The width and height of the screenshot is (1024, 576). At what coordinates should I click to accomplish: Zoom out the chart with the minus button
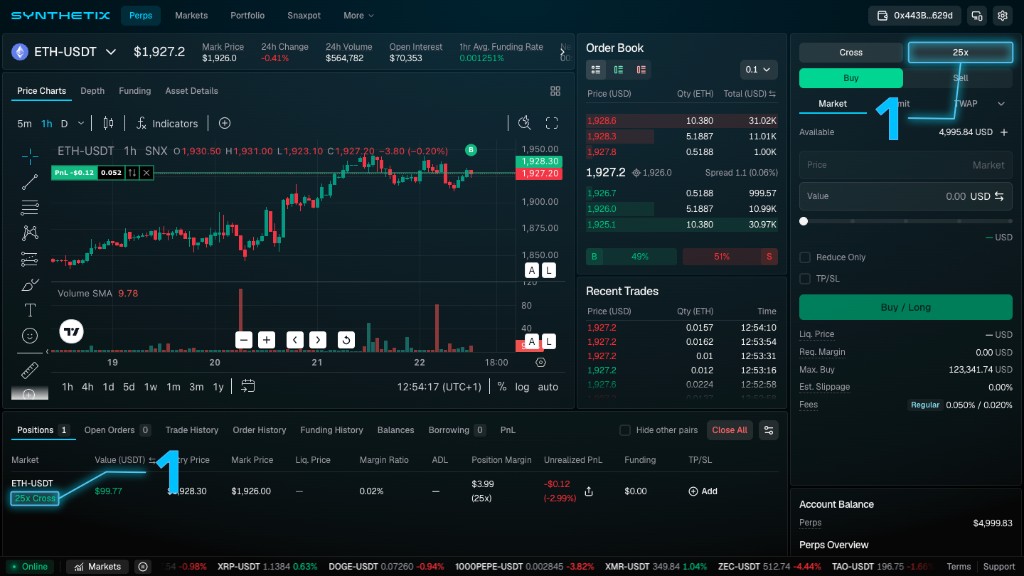pos(244,340)
